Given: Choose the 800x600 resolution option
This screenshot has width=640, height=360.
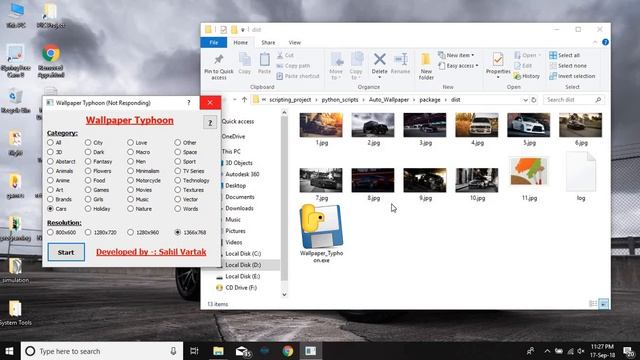Looking at the screenshot, I should pos(50,232).
